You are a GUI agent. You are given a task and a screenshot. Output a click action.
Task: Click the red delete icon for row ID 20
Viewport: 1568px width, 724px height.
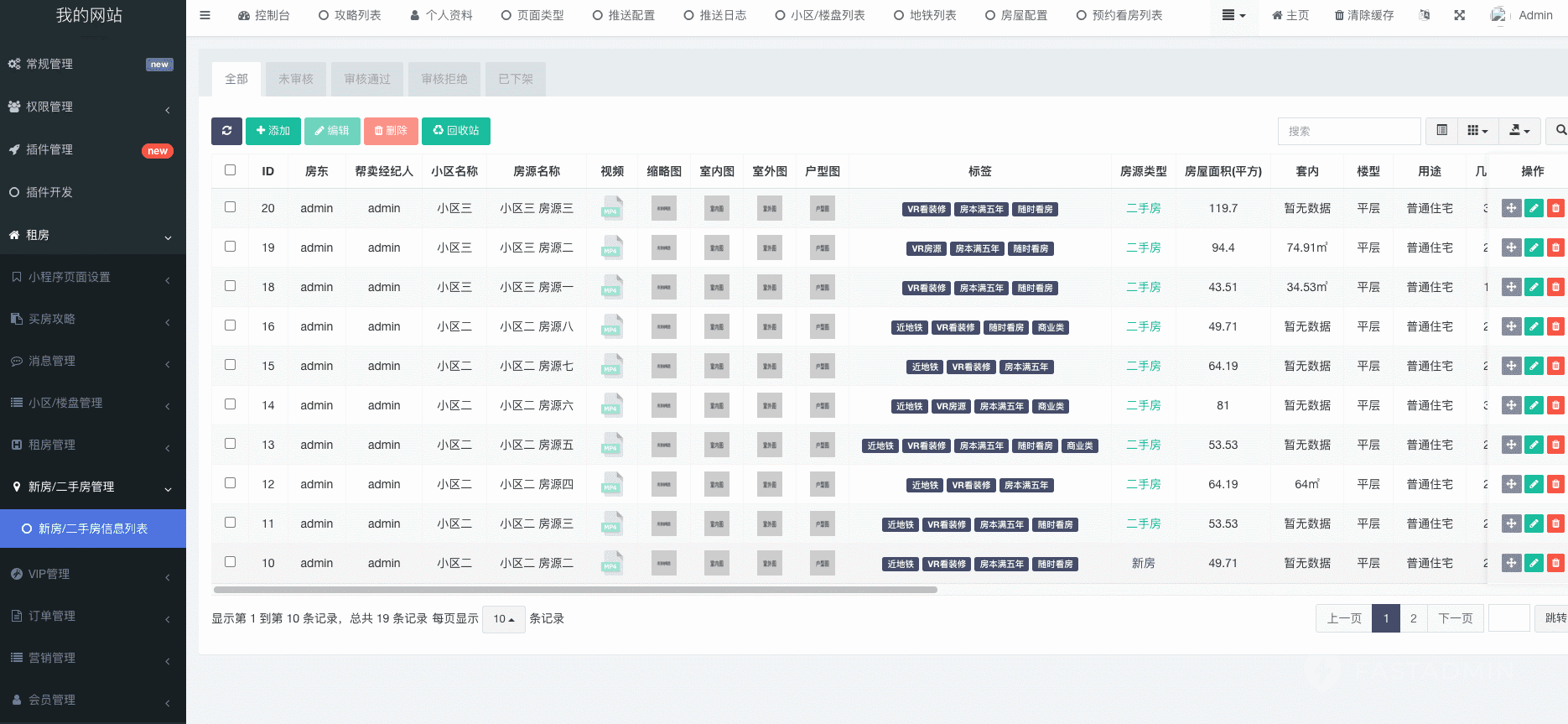(x=1555, y=208)
